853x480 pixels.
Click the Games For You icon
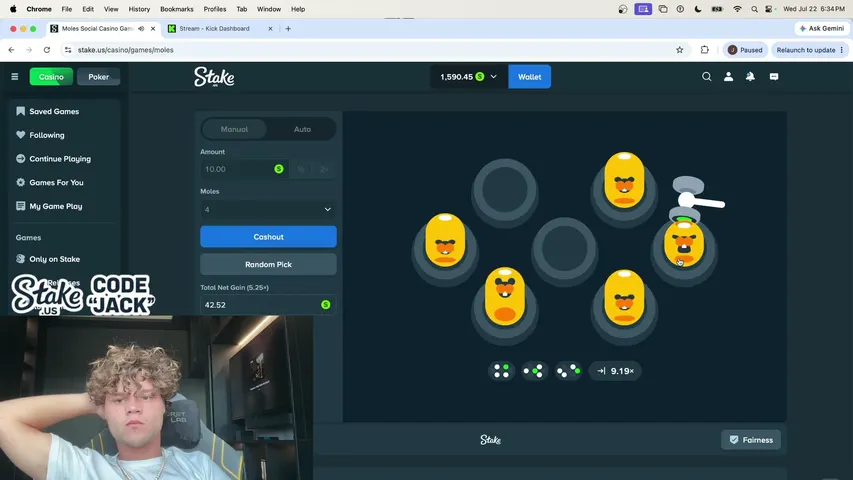click(21, 182)
